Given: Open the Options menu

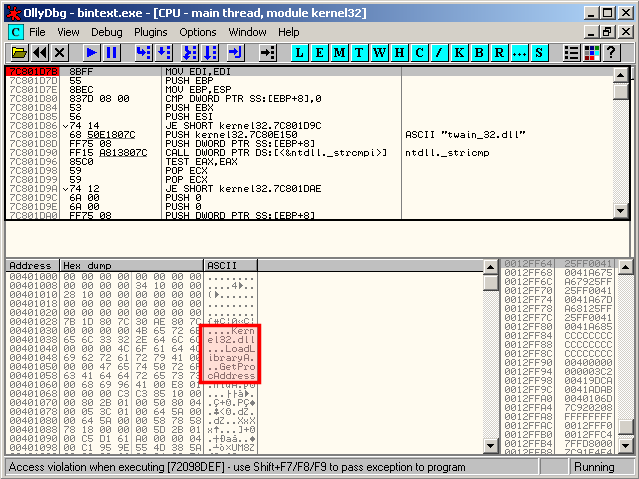Looking at the screenshot, I should click(x=198, y=32).
